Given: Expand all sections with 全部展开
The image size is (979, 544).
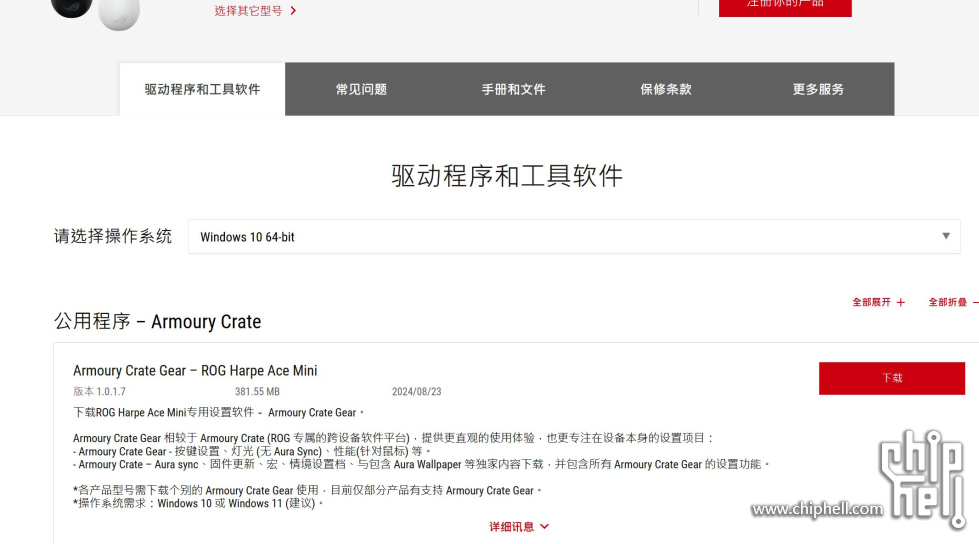Looking at the screenshot, I should click(878, 302).
